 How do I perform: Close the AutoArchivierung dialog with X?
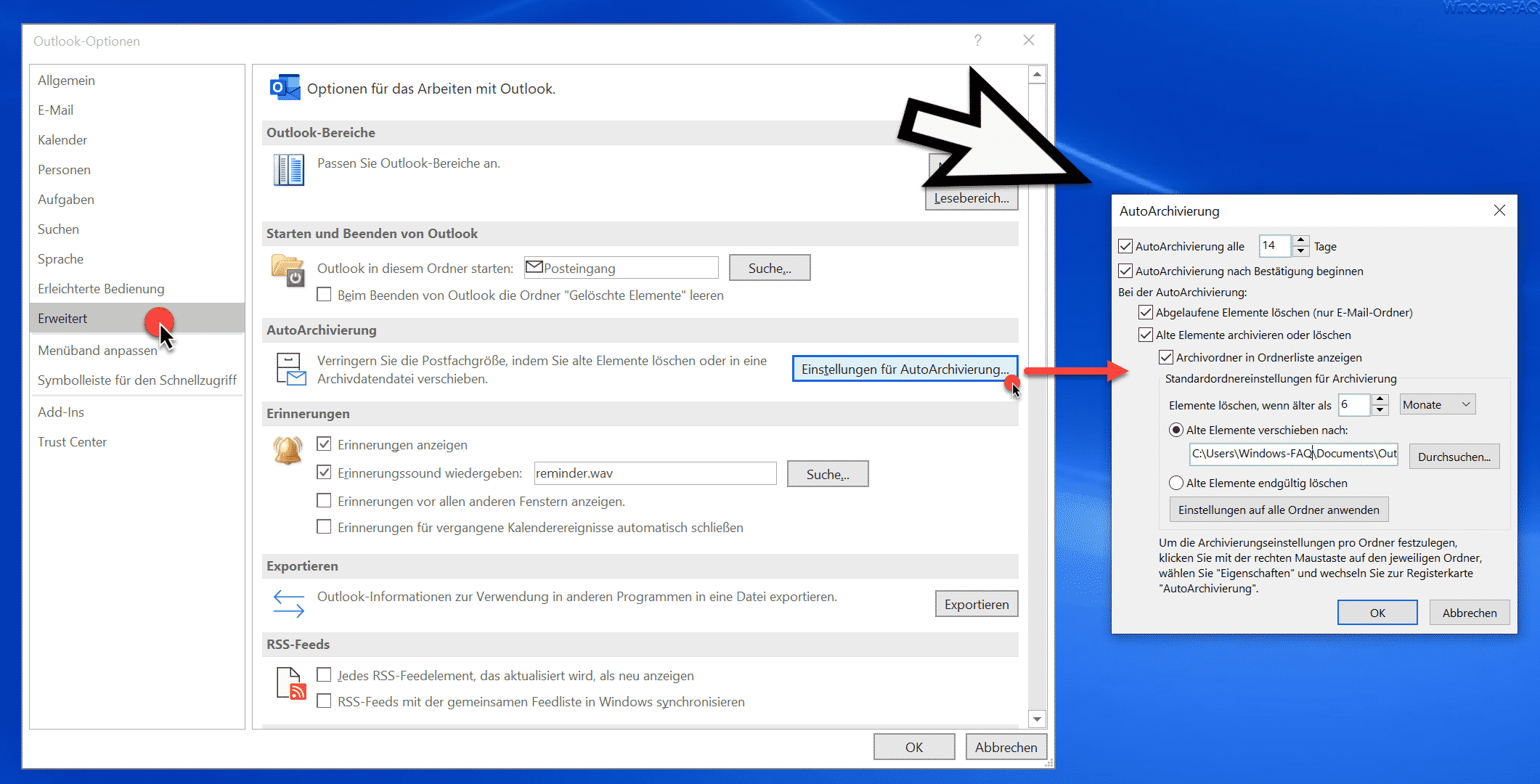[x=1499, y=211]
